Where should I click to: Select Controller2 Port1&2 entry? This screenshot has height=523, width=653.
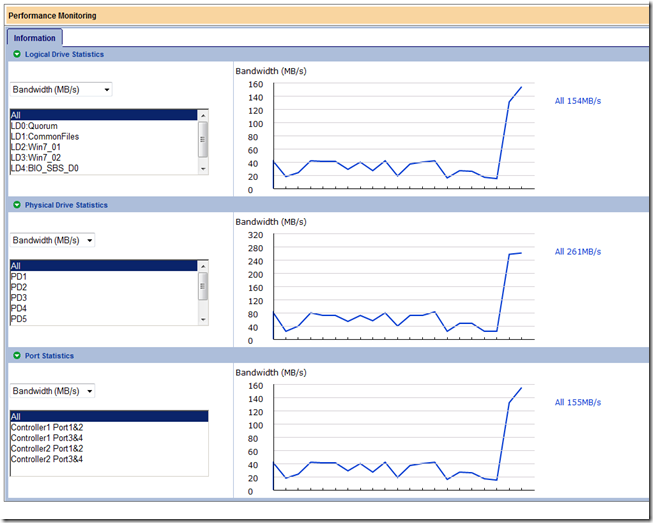tap(109, 448)
